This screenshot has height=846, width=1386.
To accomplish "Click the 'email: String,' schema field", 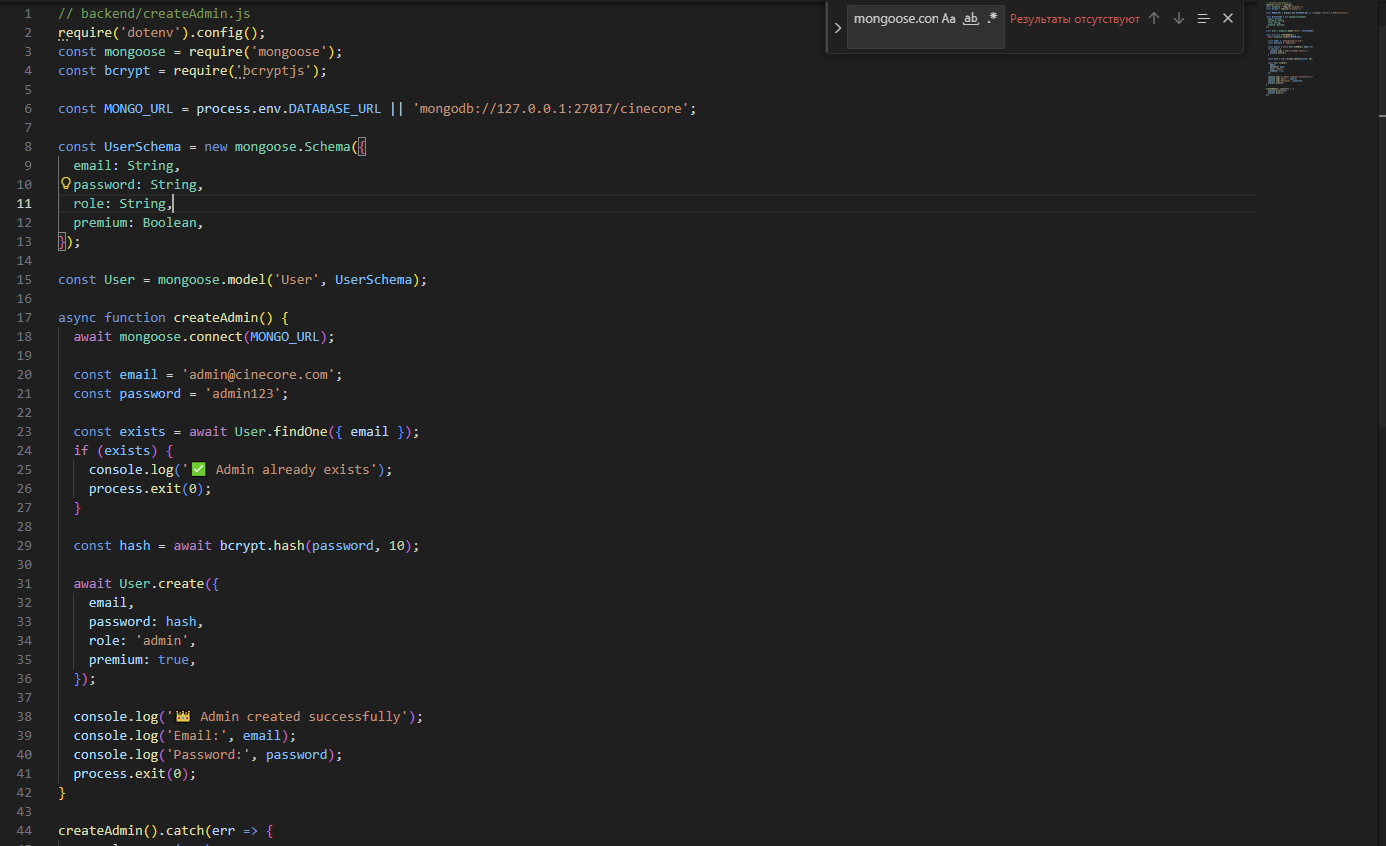I will coord(127,165).
